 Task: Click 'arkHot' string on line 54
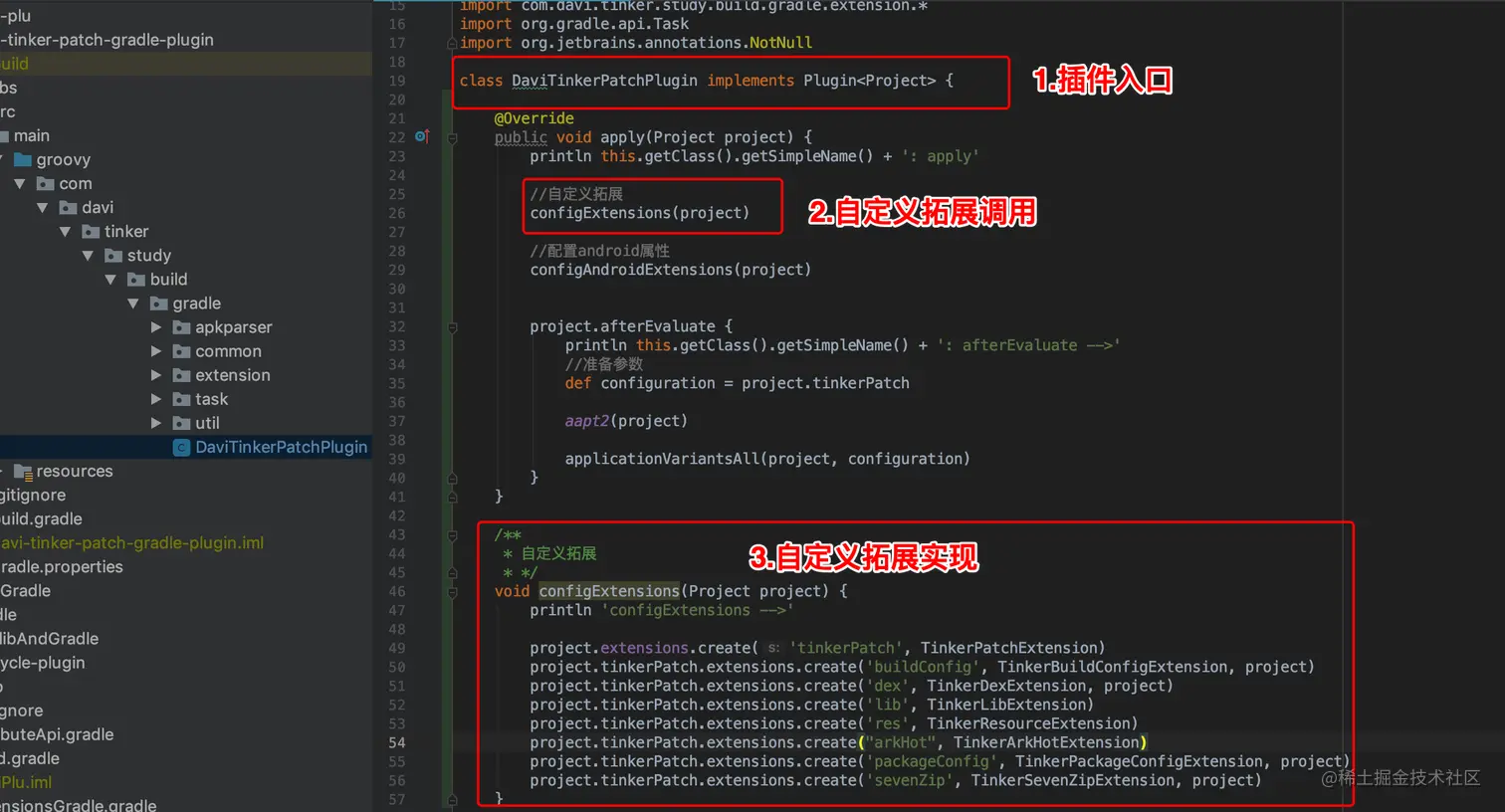900,742
